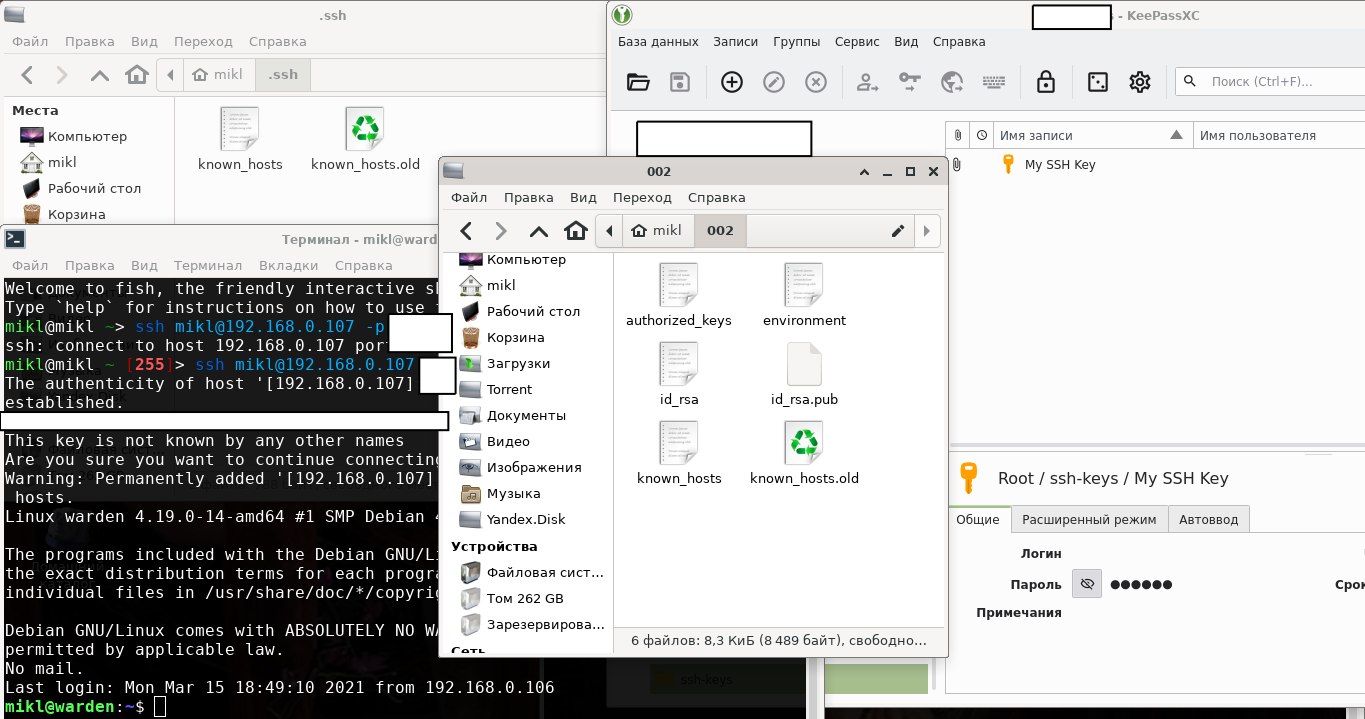
Task: Open the Группы menu in KeePassXC
Action: pyautogui.click(x=796, y=42)
